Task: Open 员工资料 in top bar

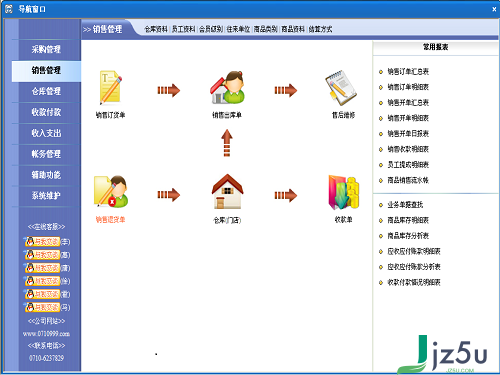Action: (183, 29)
